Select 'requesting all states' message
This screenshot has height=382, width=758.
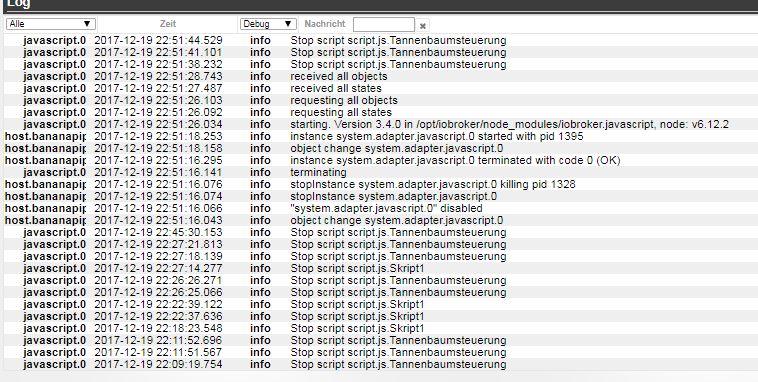341,112
